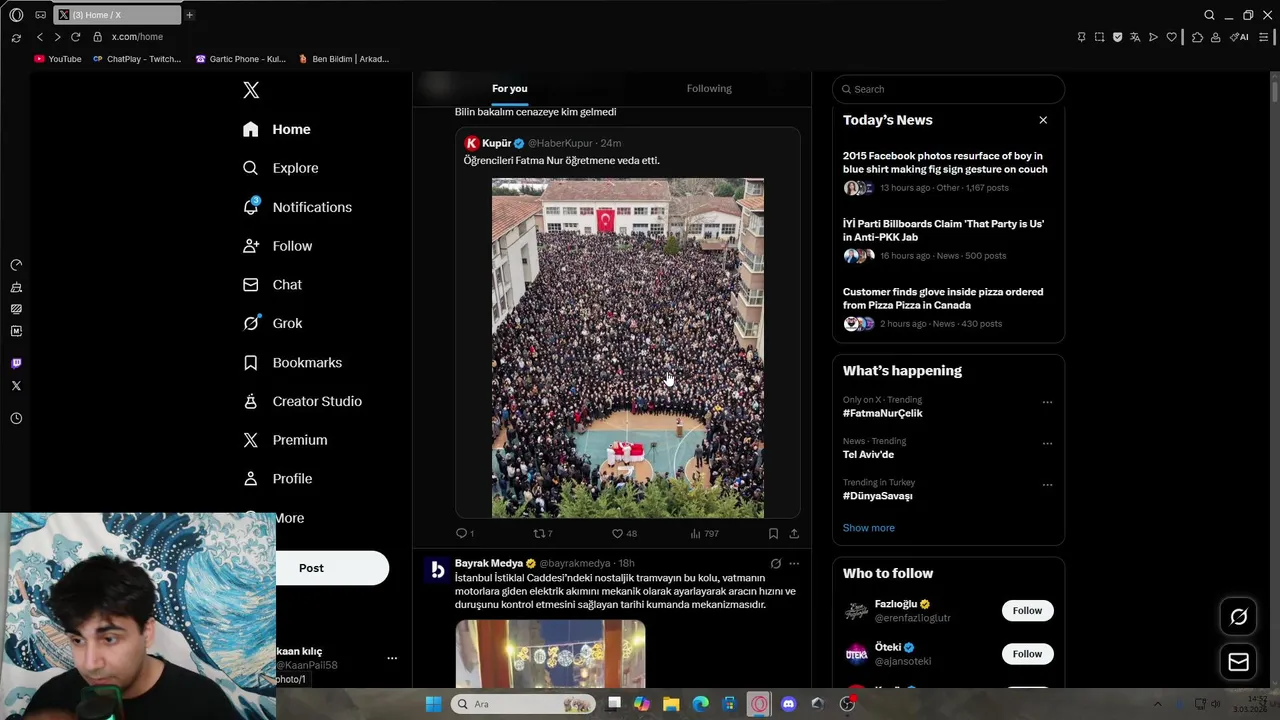Screen dimensions: 1280x720
Task: Open the Bayrak Medya profile avatar
Action: click(437, 570)
